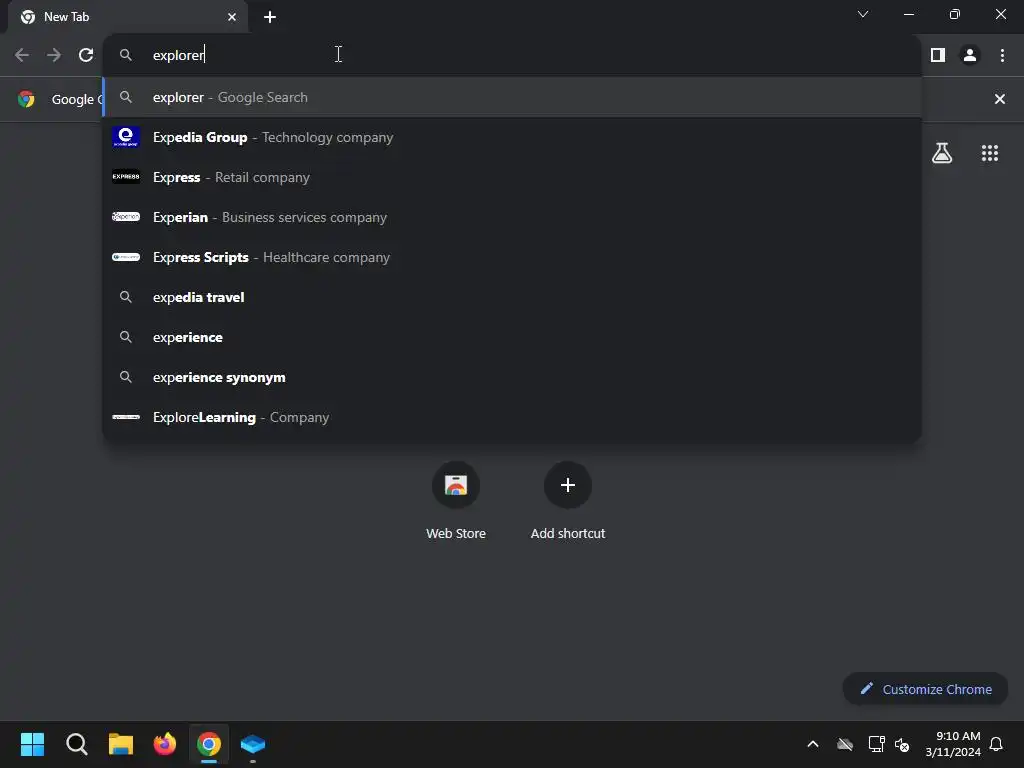Screen dimensions: 1024x768
Task: Pick the 'experience synonym' suggestion
Action: pyautogui.click(x=512, y=377)
